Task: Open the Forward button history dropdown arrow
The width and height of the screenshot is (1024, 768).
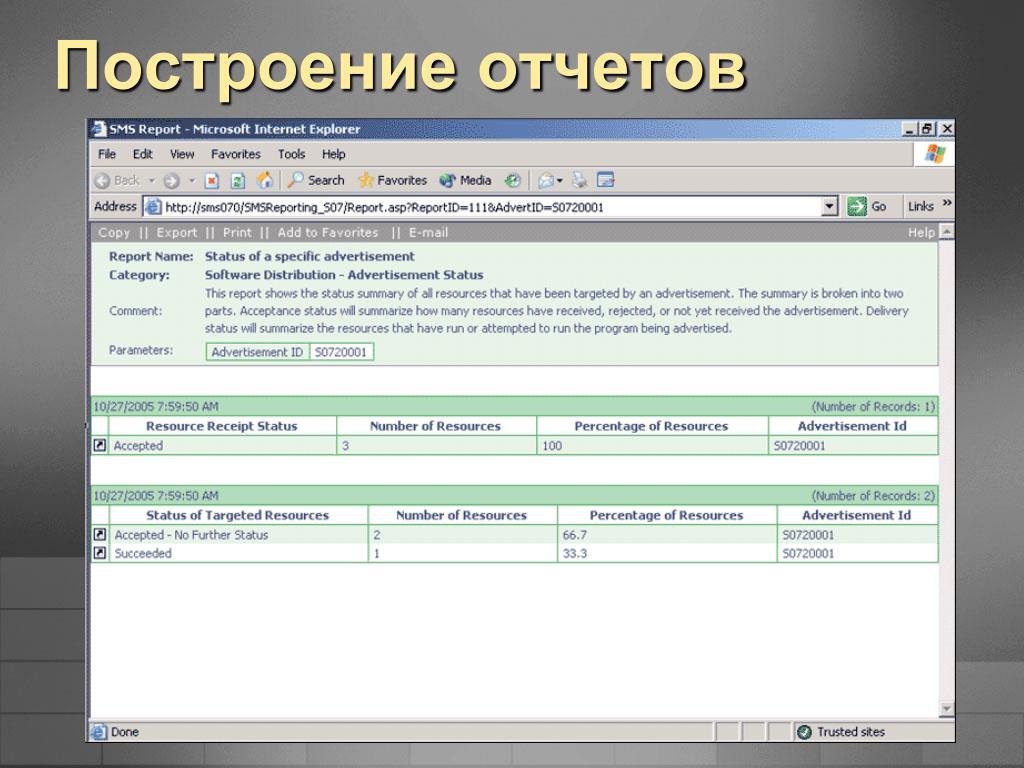Action: click(192, 181)
